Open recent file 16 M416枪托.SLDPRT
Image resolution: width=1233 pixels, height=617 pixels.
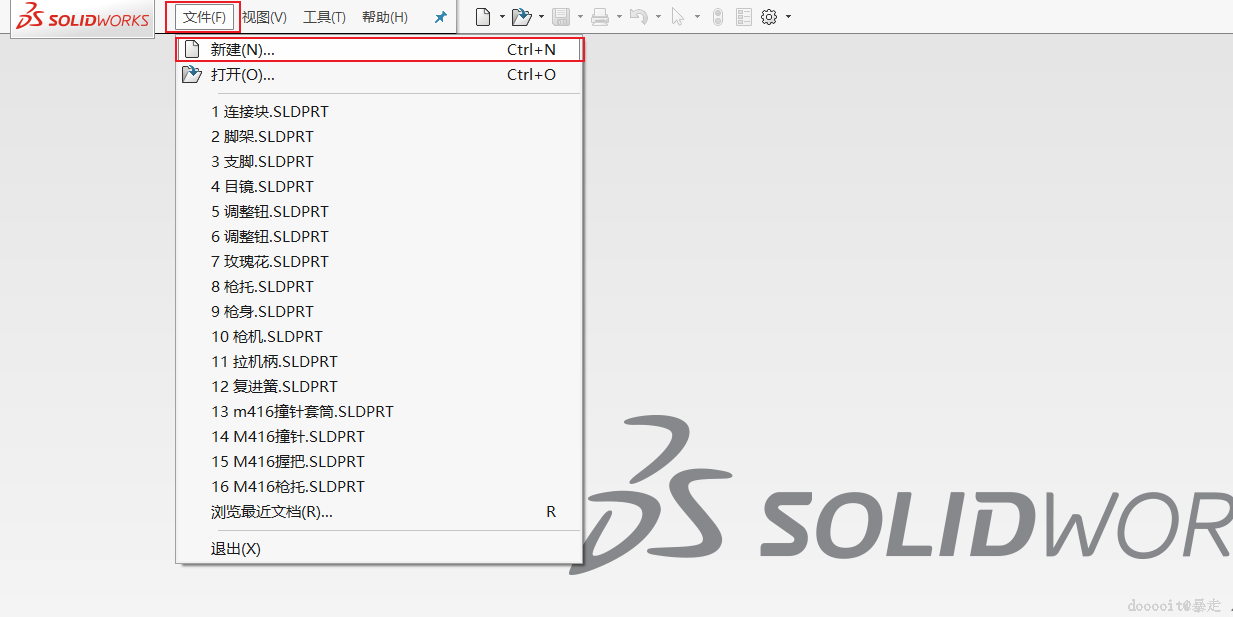click(379, 486)
